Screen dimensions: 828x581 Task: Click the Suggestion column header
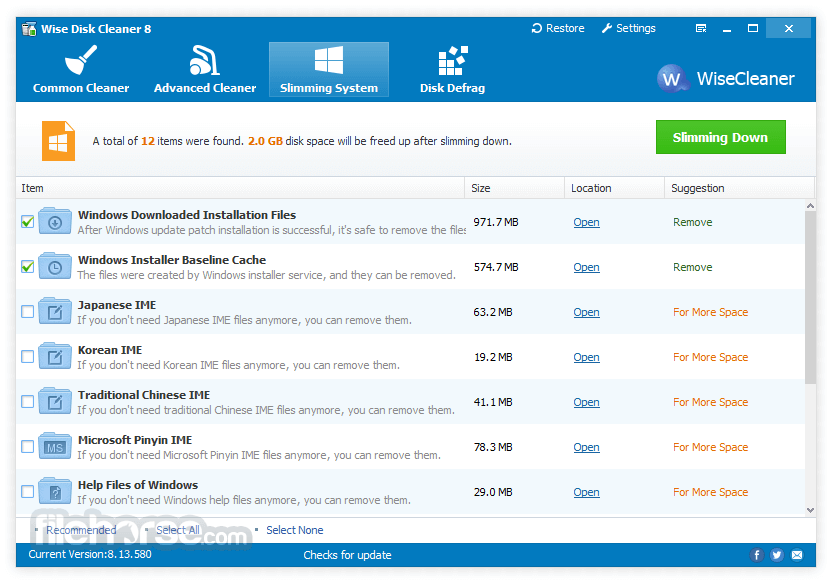pyautogui.click(x=739, y=188)
